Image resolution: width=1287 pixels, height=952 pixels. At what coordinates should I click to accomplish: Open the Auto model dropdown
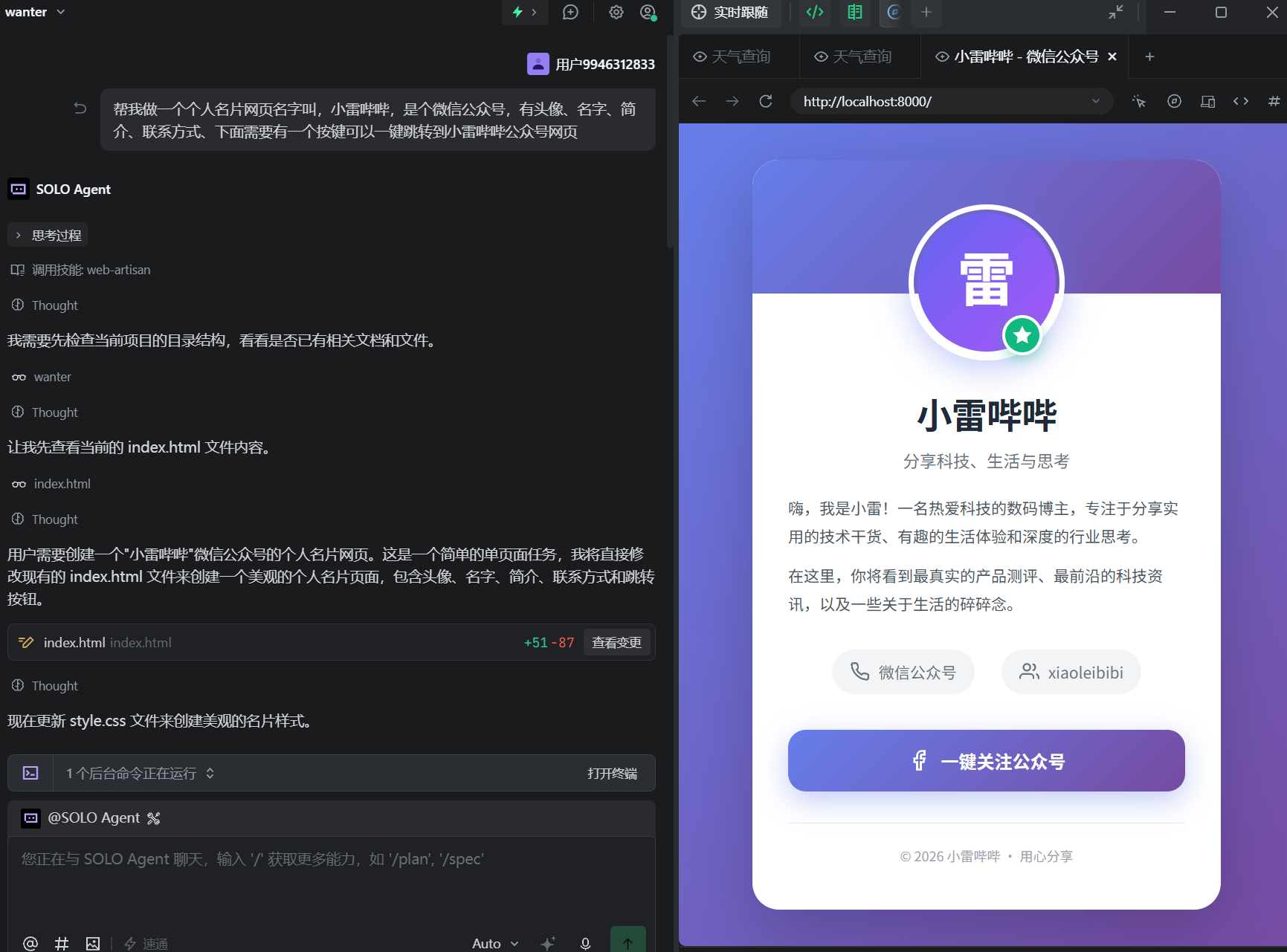(x=495, y=943)
